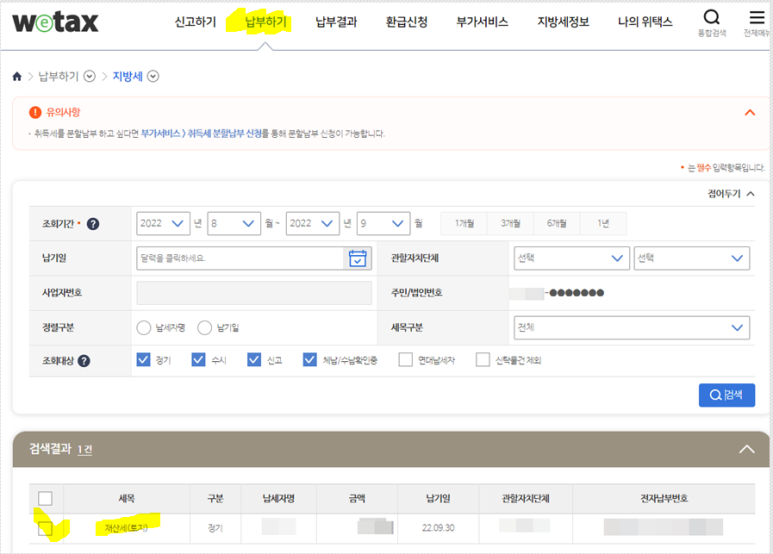The image size is (773, 554).
Task: Click the home icon in breadcrumb
Action: click(17, 77)
